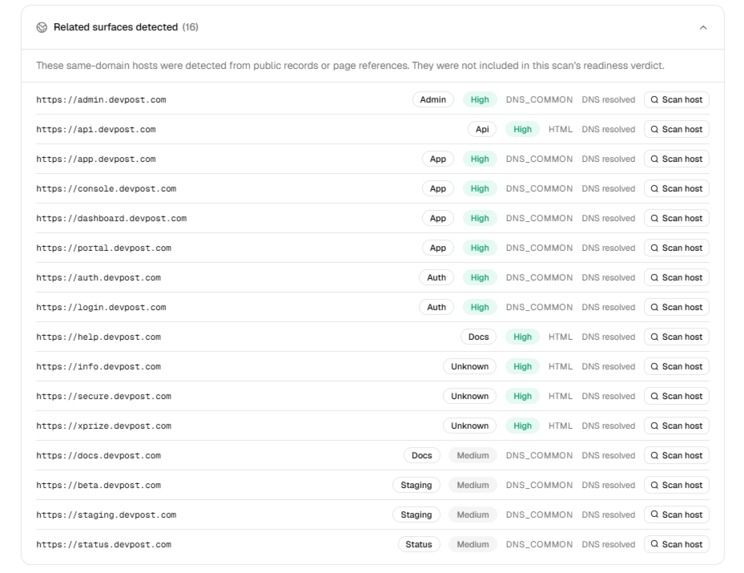Scan host for dashboard.devpost.com
Screen dimensions: 744x573
click(676, 218)
